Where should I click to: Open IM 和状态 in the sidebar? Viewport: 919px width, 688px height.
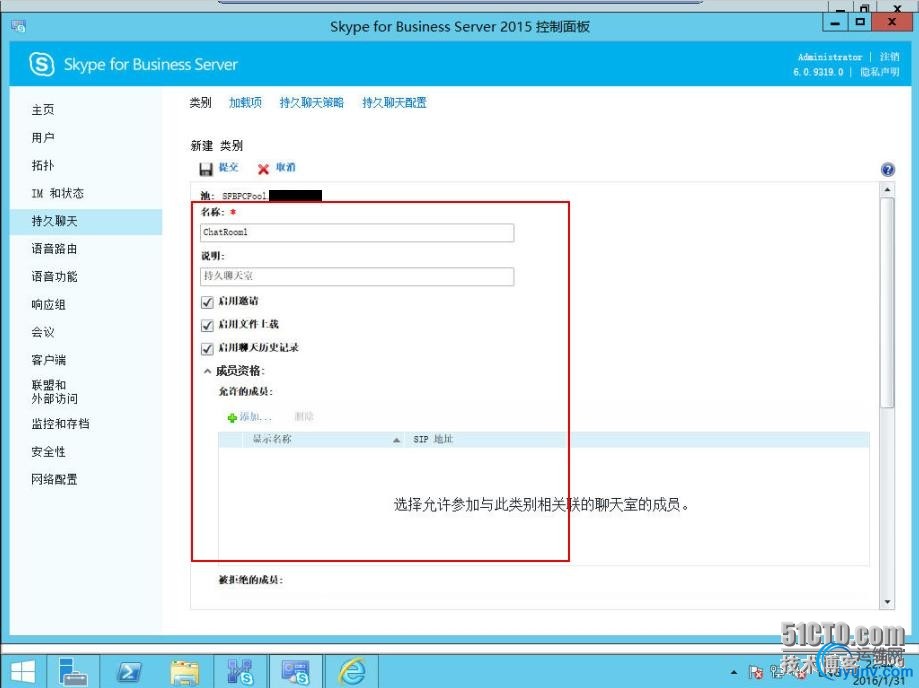click(57, 193)
